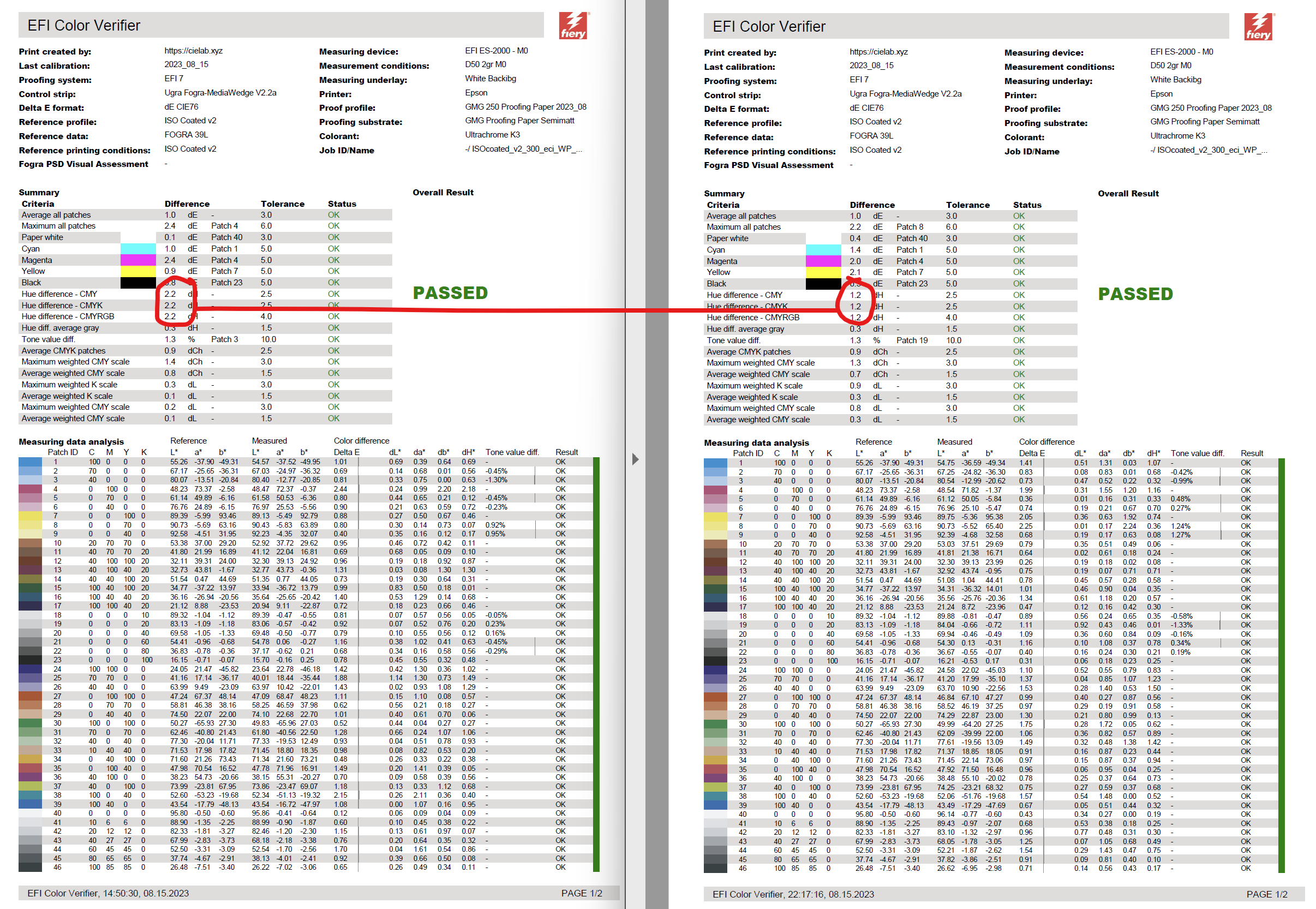This screenshot has width=1316, height=909.
Task: Open the https://cielab.xyz link in right report
Action: [x=878, y=52]
